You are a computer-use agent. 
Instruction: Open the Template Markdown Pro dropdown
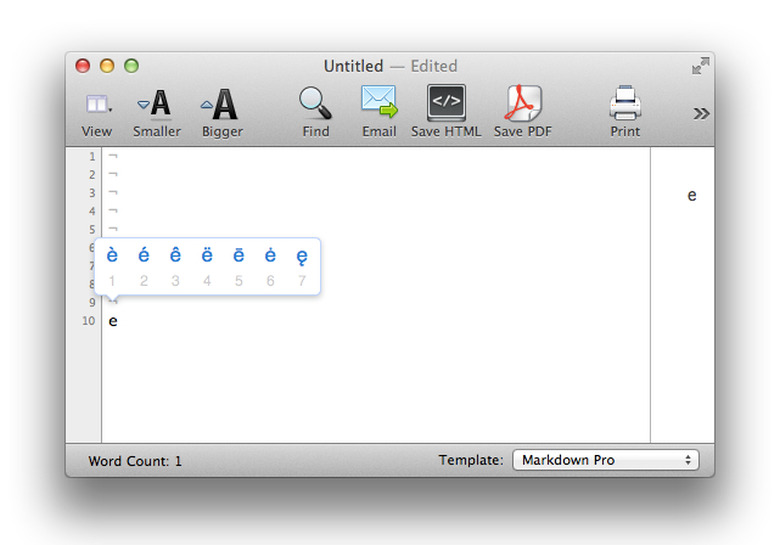605,460
